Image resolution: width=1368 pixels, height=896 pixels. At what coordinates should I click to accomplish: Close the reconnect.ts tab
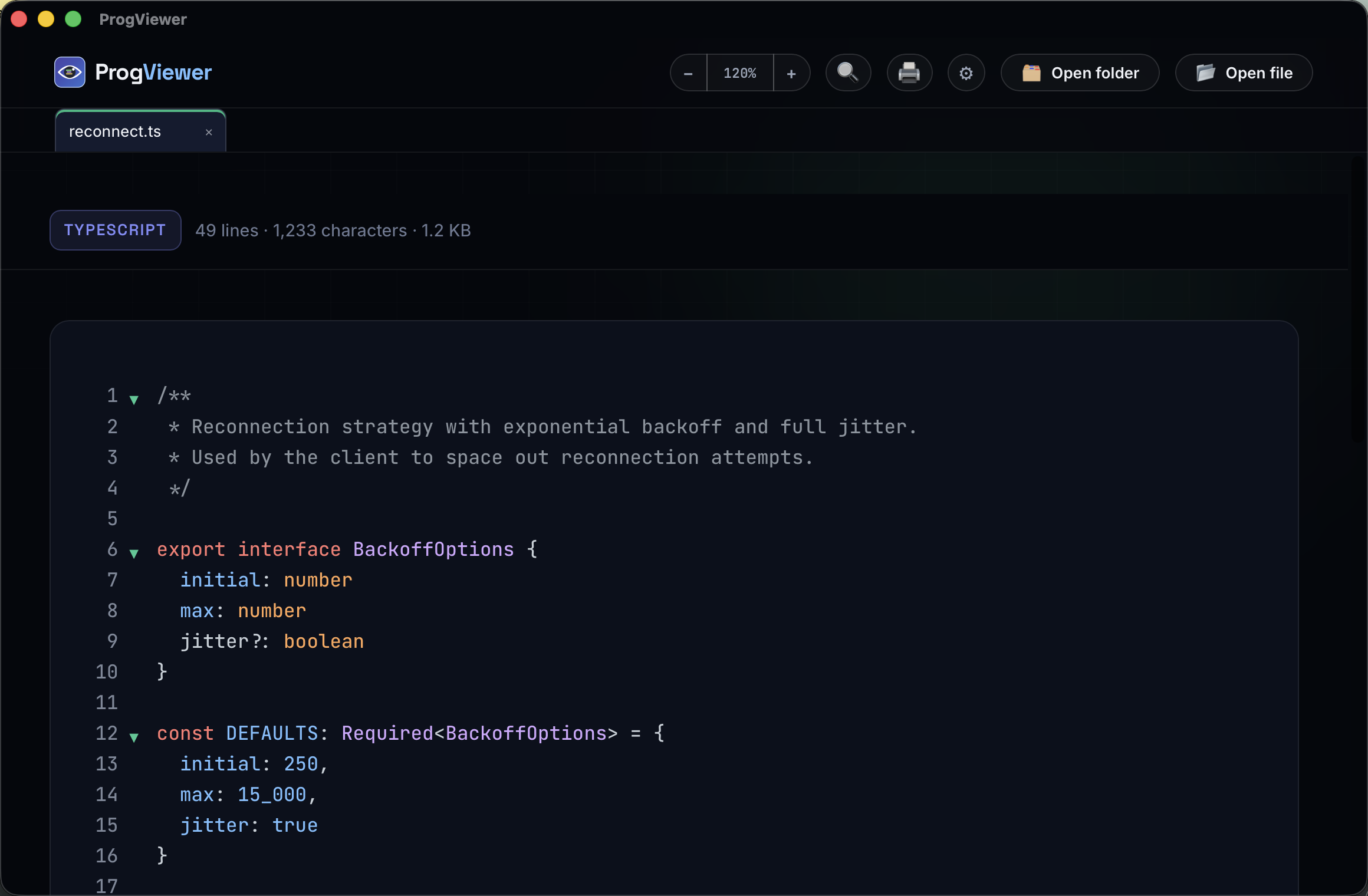click(209, 132)
